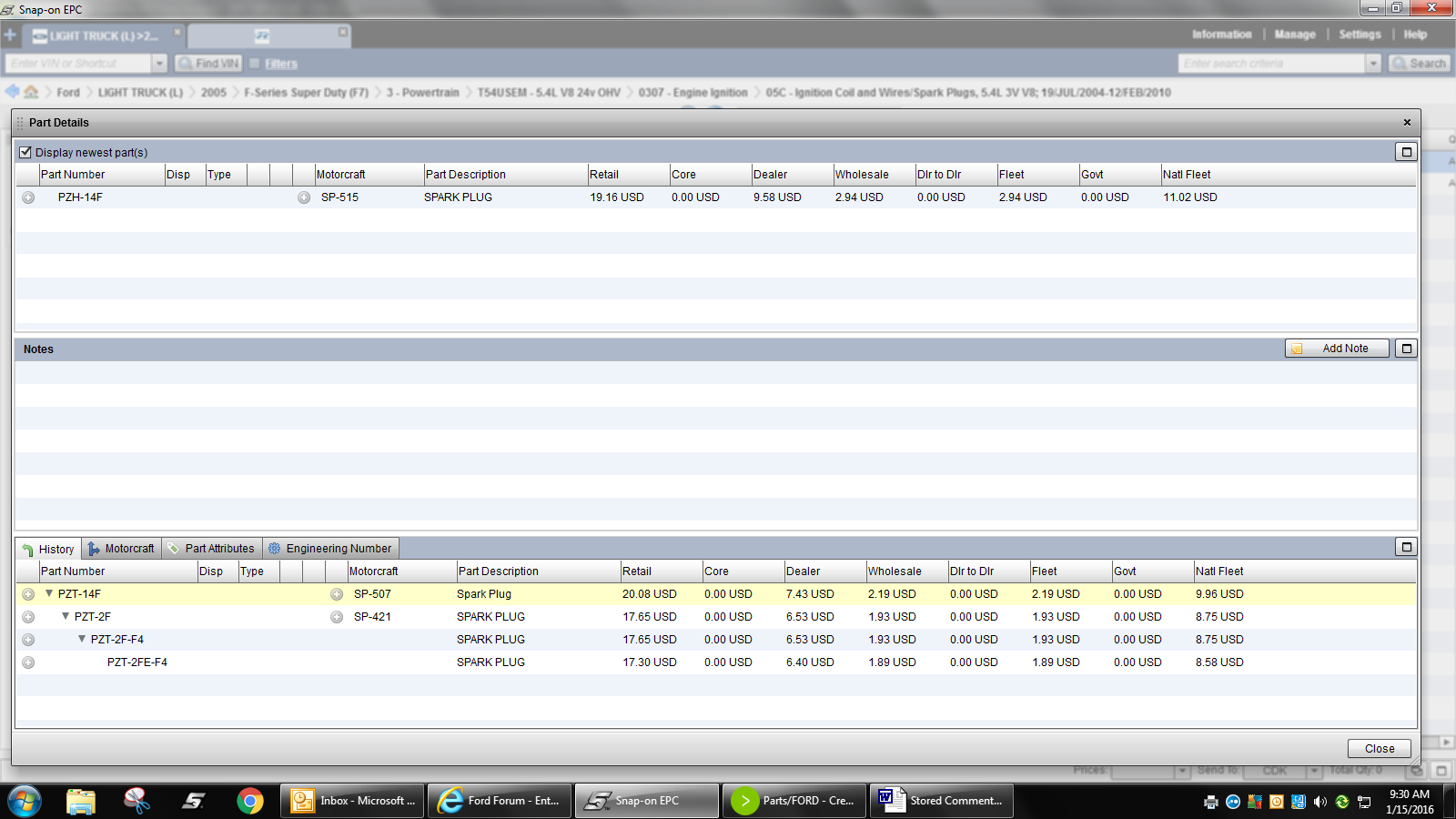Click the Motorcraft icon beside SP-515

pyautogui.click(x=304, y=197)
